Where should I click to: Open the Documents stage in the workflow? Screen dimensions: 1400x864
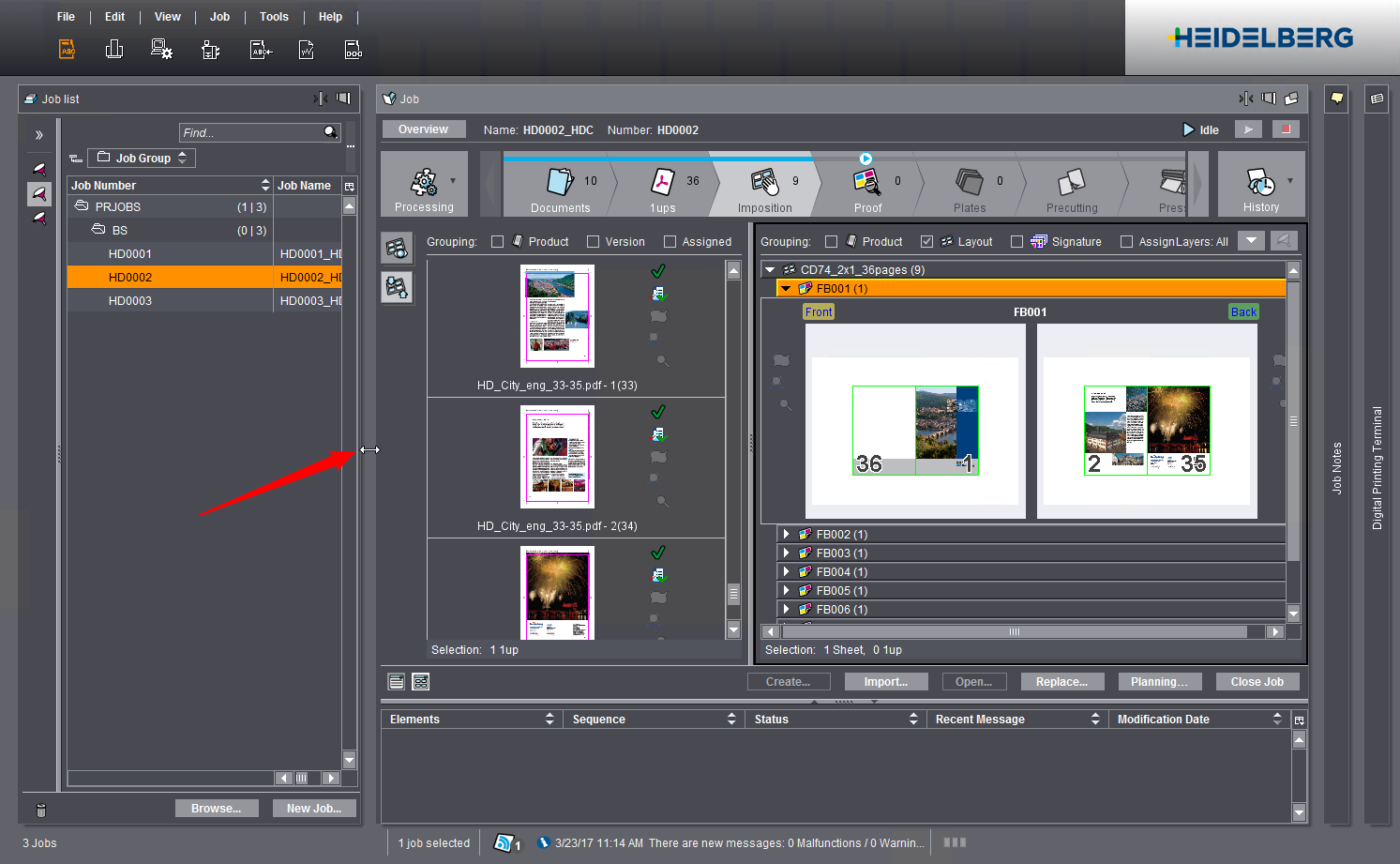(x=560, y=185)
